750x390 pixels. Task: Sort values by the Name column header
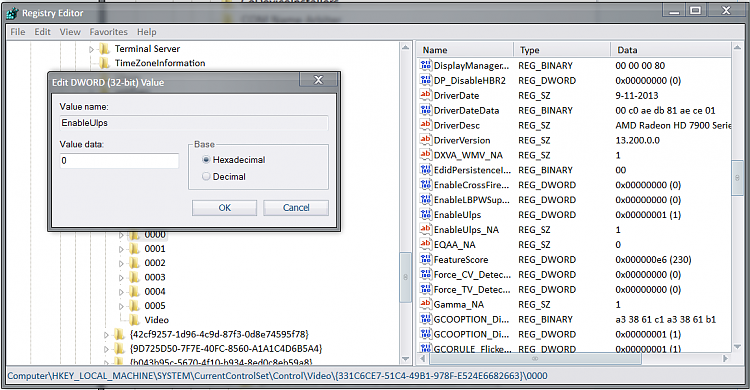(465, 50)
